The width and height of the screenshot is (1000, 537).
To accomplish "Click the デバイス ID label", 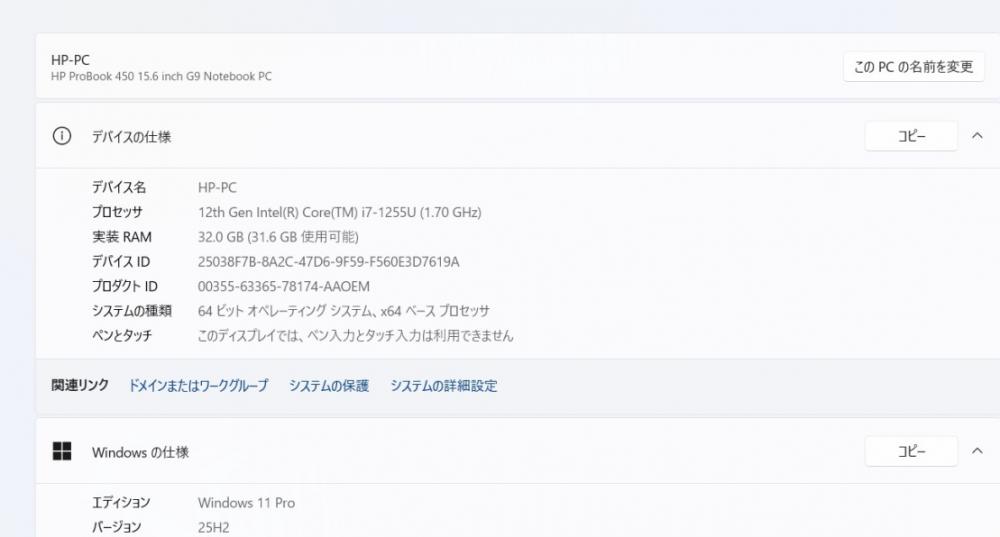I will click(x=121, y=261).
